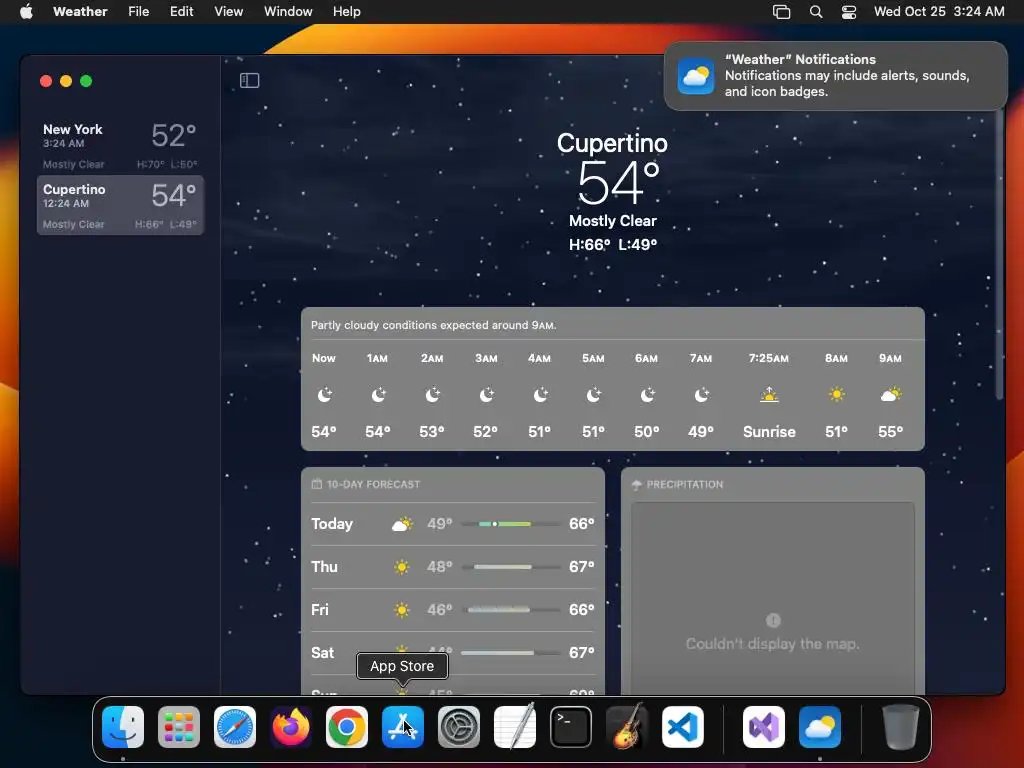Open Stage Manager from the menu bar icon

[781, 12]
